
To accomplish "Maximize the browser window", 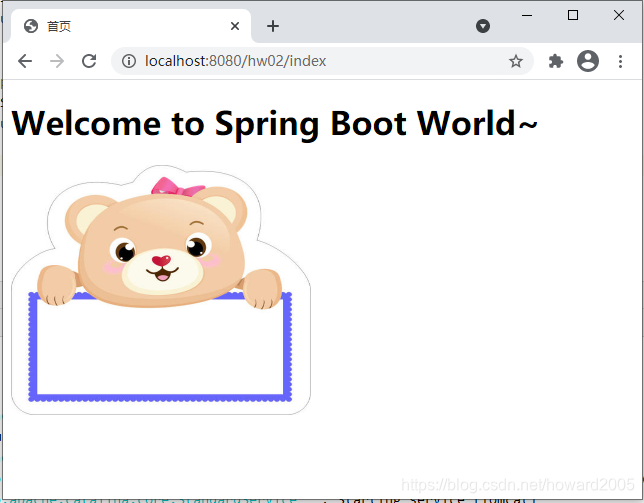I will [x=573, y=15].
